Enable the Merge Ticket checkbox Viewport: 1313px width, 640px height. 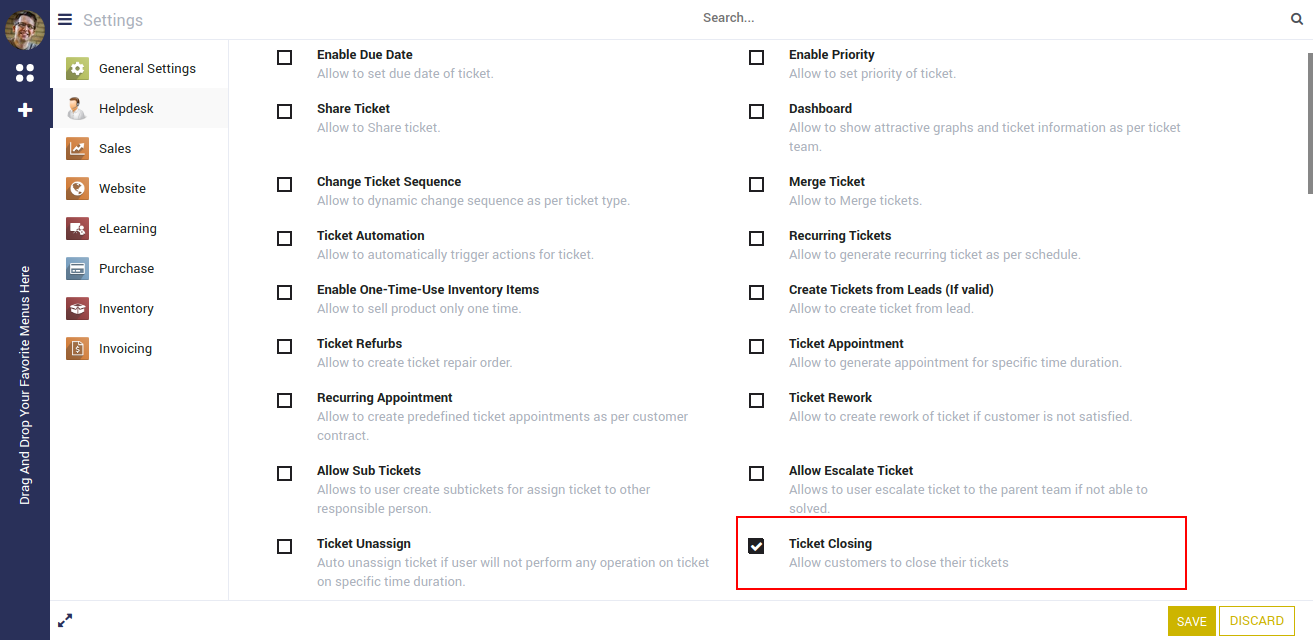click(756, 184)
